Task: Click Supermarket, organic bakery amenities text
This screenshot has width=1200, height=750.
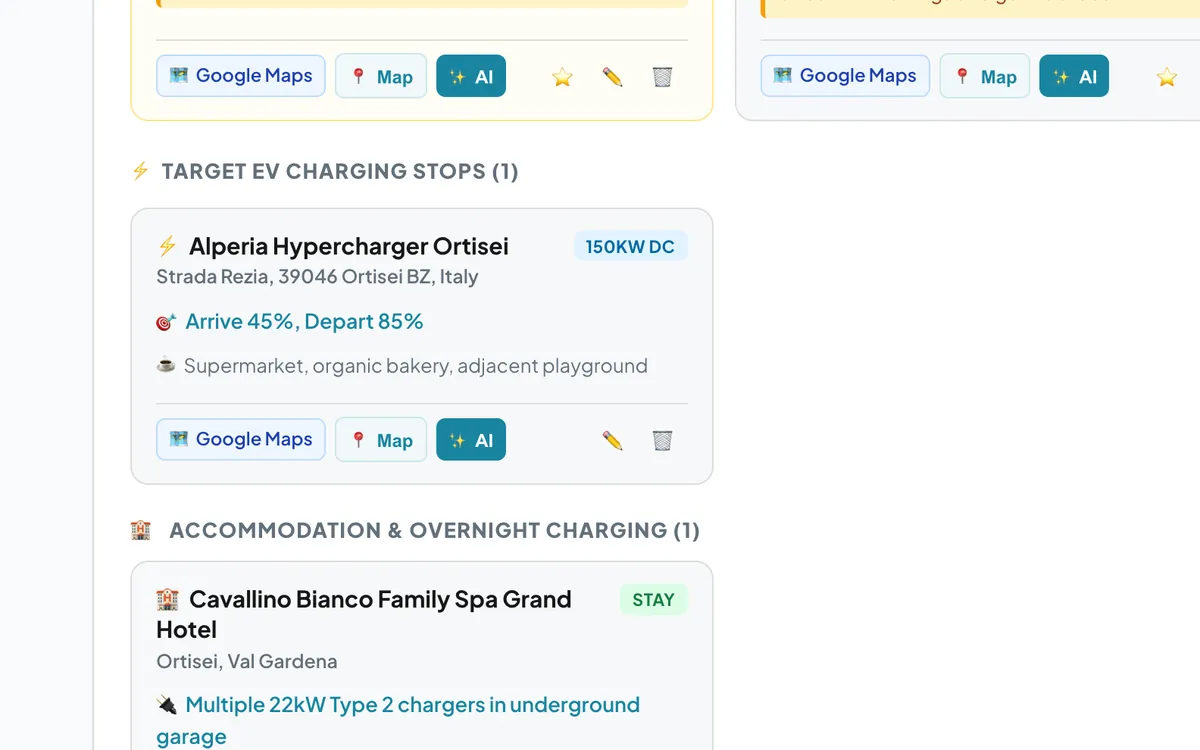Action: pyautogui.click(x=416, y=366)
